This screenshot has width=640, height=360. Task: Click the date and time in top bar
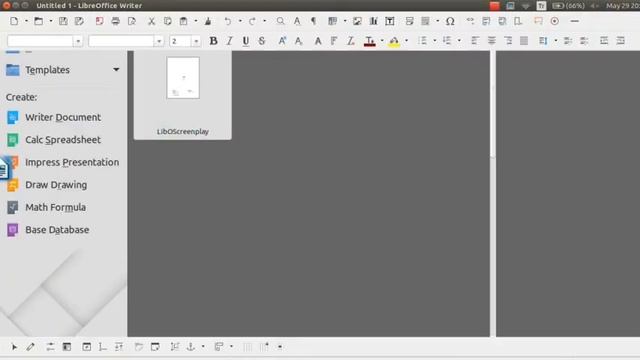tap(622, 6)
